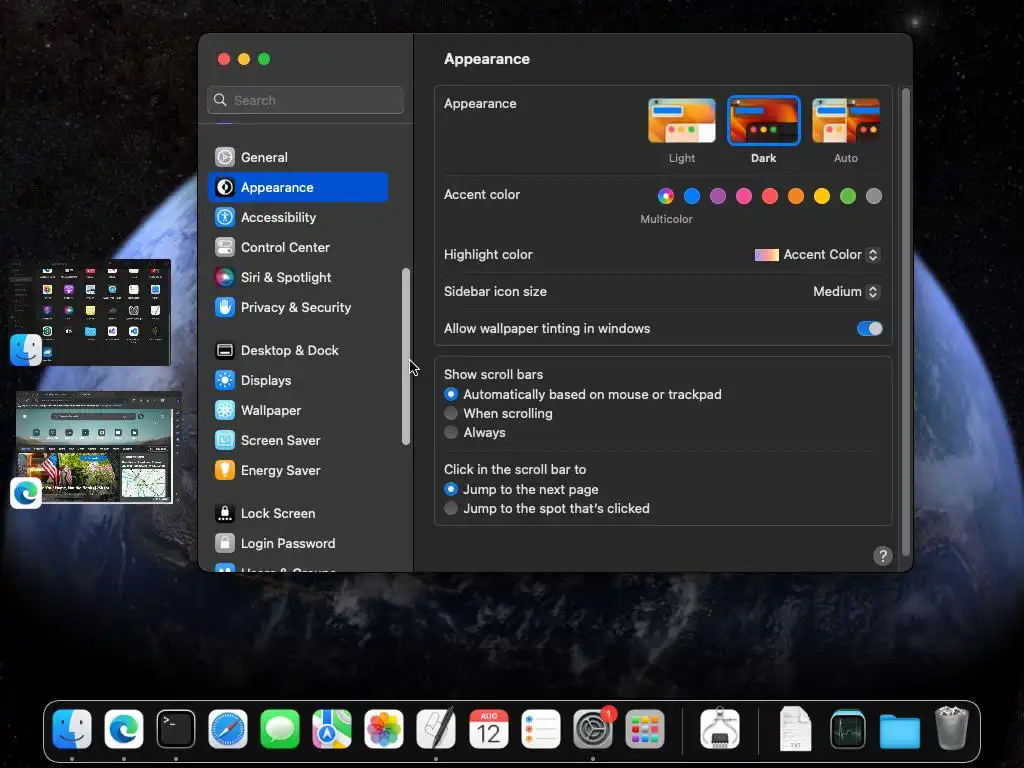Viewport: 1024px width, 768px height.
Task: Click the Appearance pane scrollbar
Action: (906, 321)
